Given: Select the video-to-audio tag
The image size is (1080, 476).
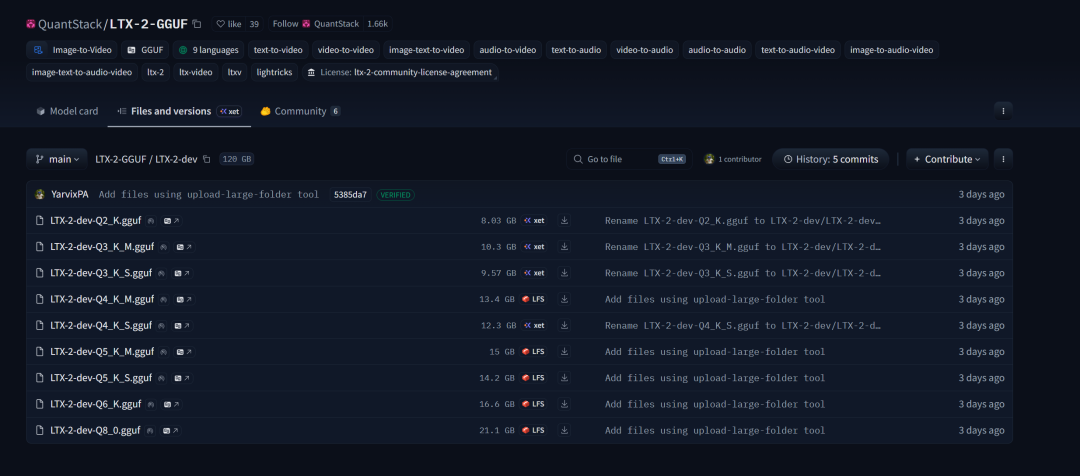Looking at the screenshot, I should point(645,50).
